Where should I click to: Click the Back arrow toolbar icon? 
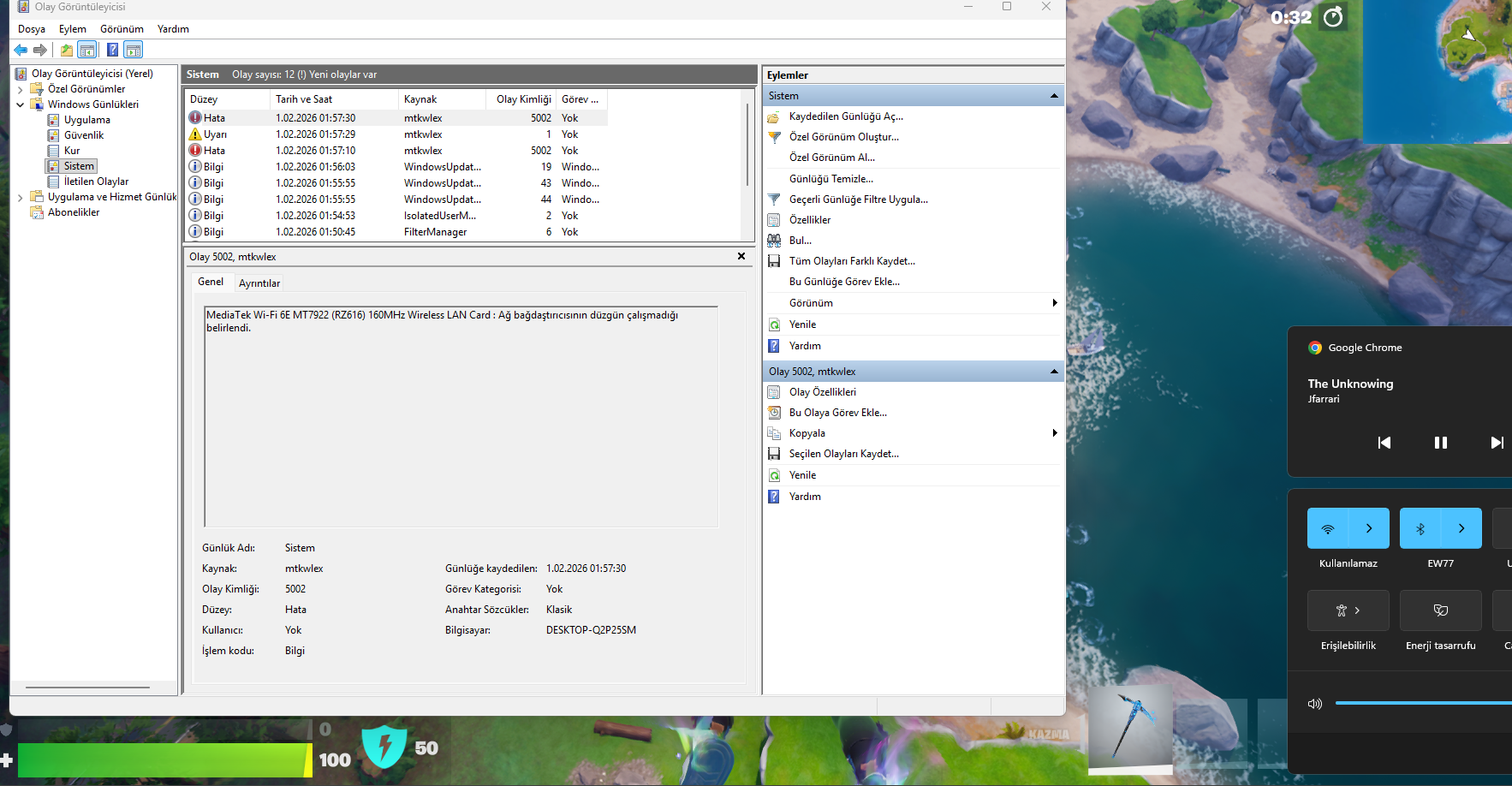[x=21, y=50]
